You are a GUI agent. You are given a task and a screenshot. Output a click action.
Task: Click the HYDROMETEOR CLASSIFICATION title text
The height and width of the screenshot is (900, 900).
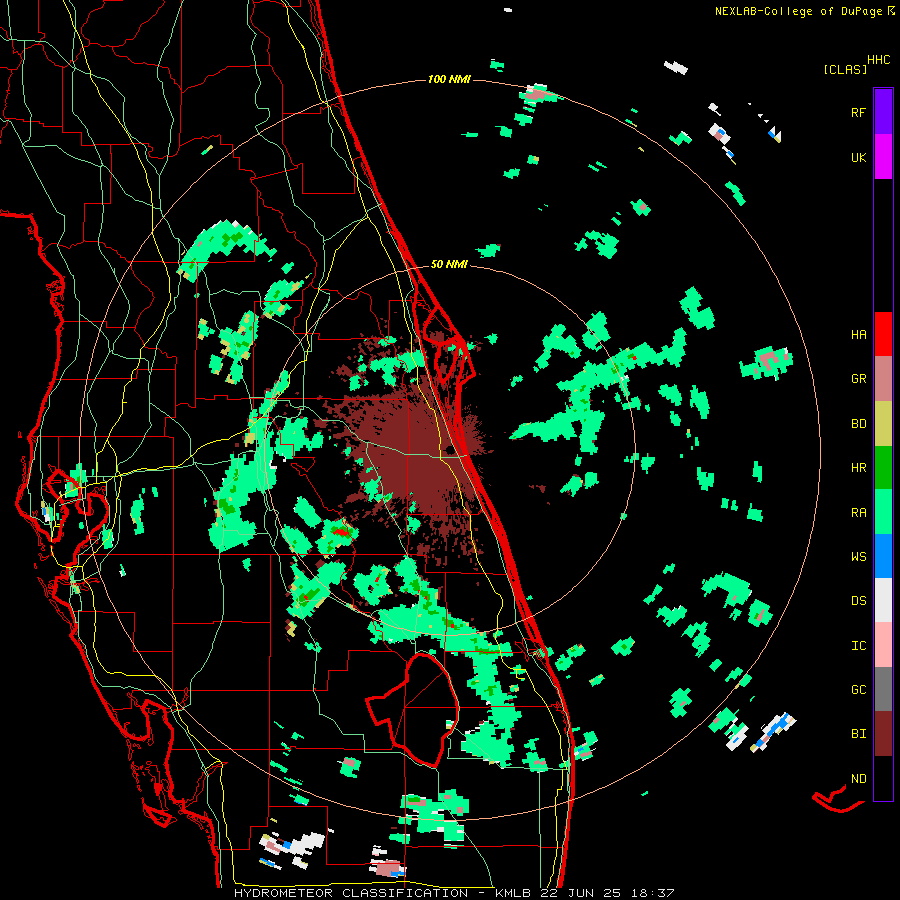coord(351,893)
